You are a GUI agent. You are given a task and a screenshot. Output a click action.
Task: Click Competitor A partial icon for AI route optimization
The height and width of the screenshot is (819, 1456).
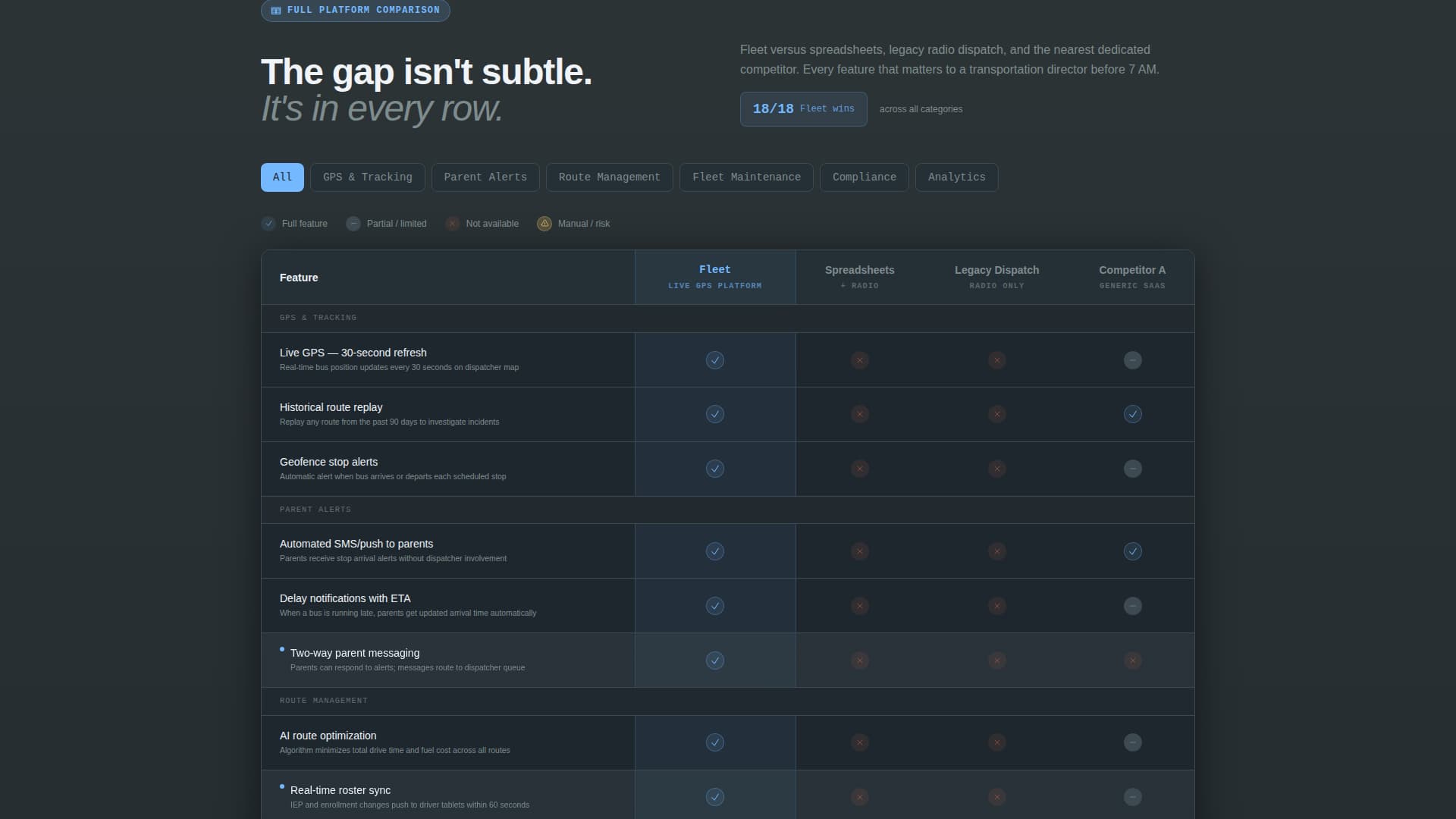[1133, 742]
